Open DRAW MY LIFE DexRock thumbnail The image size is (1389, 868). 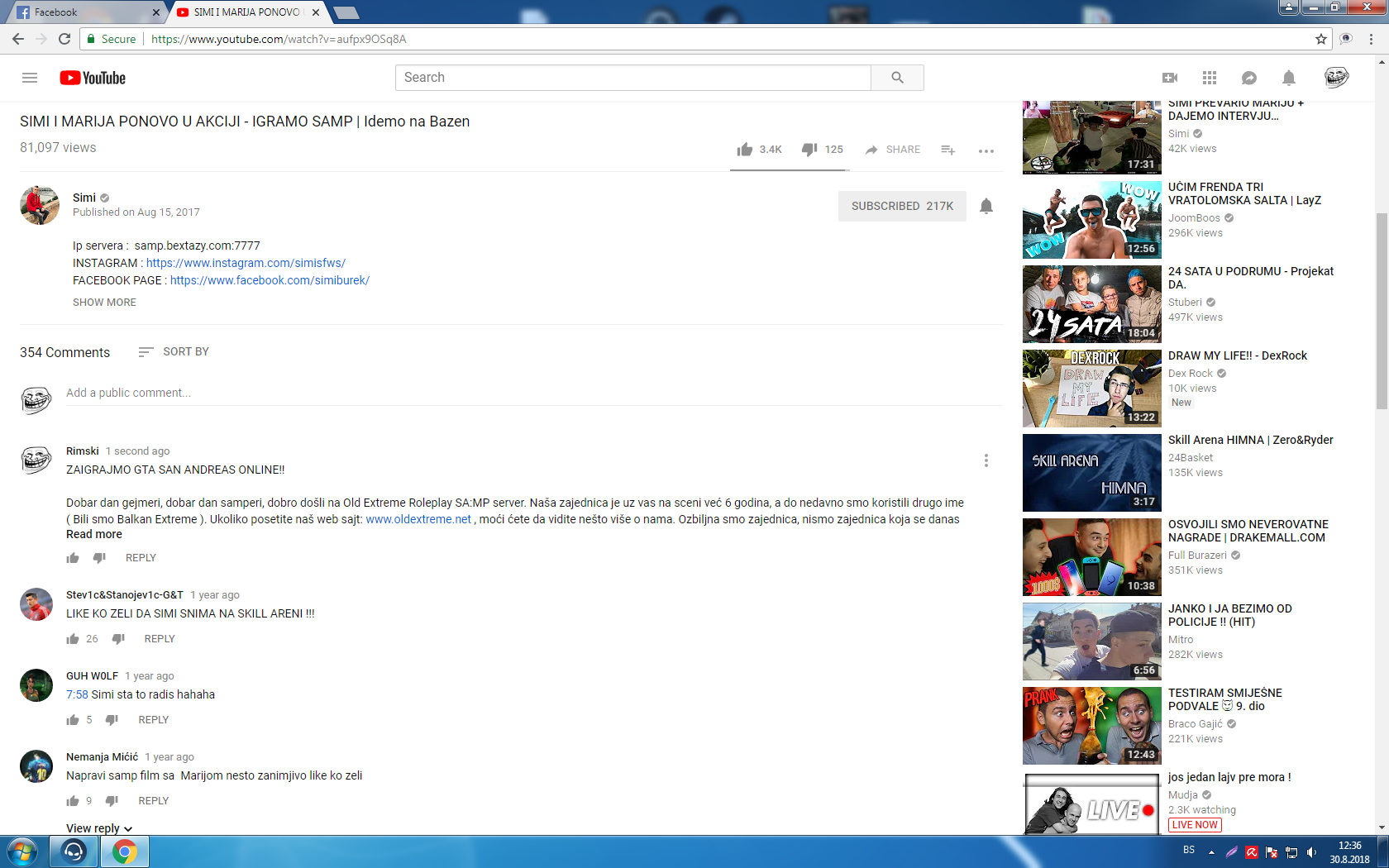pos(1092,389)
